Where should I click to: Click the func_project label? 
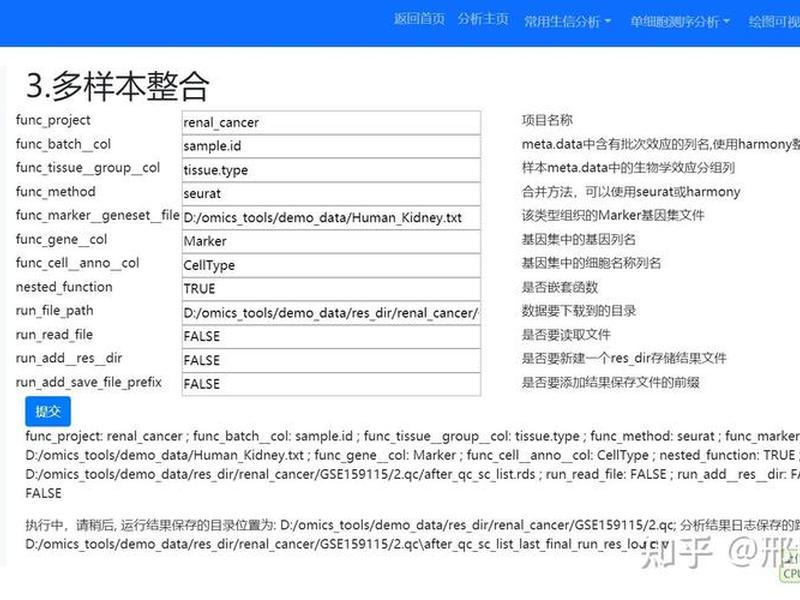coord(53,120)
